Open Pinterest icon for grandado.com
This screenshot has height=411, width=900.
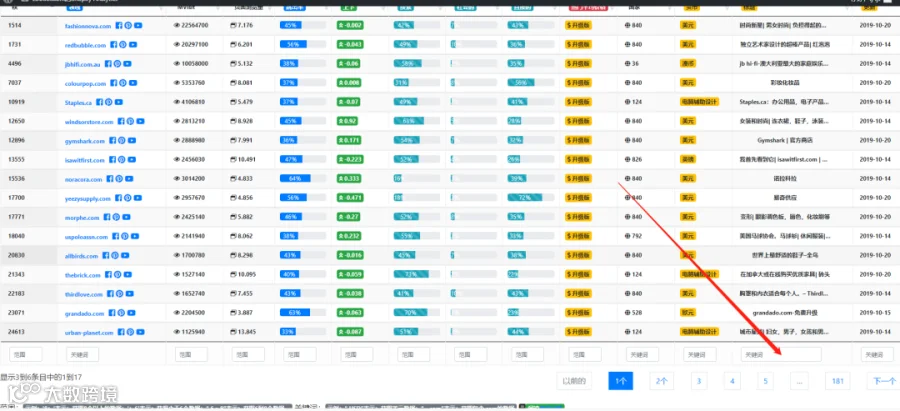tap(121, 313)
